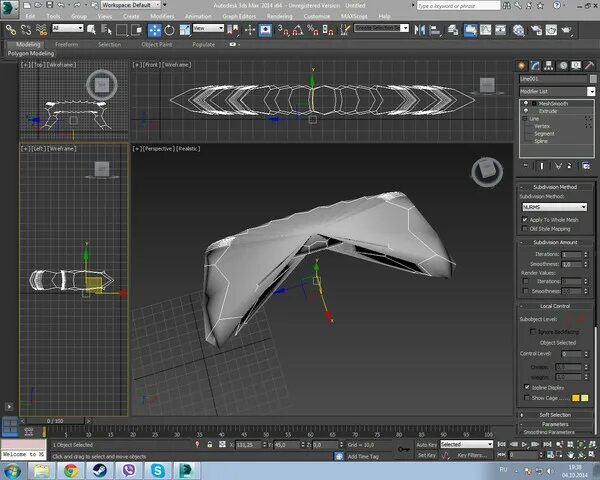Click the Auto Key button
Viewport: 600px width, 480px height.
point(426,445)
